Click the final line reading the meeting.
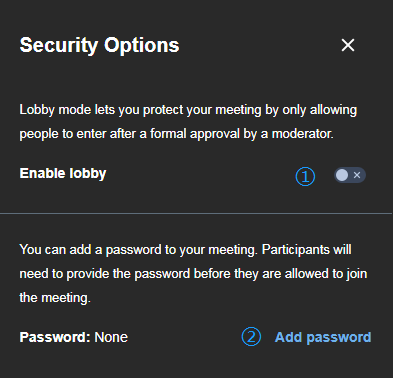Viewport: 393px width, 378px height. [55, 297]
